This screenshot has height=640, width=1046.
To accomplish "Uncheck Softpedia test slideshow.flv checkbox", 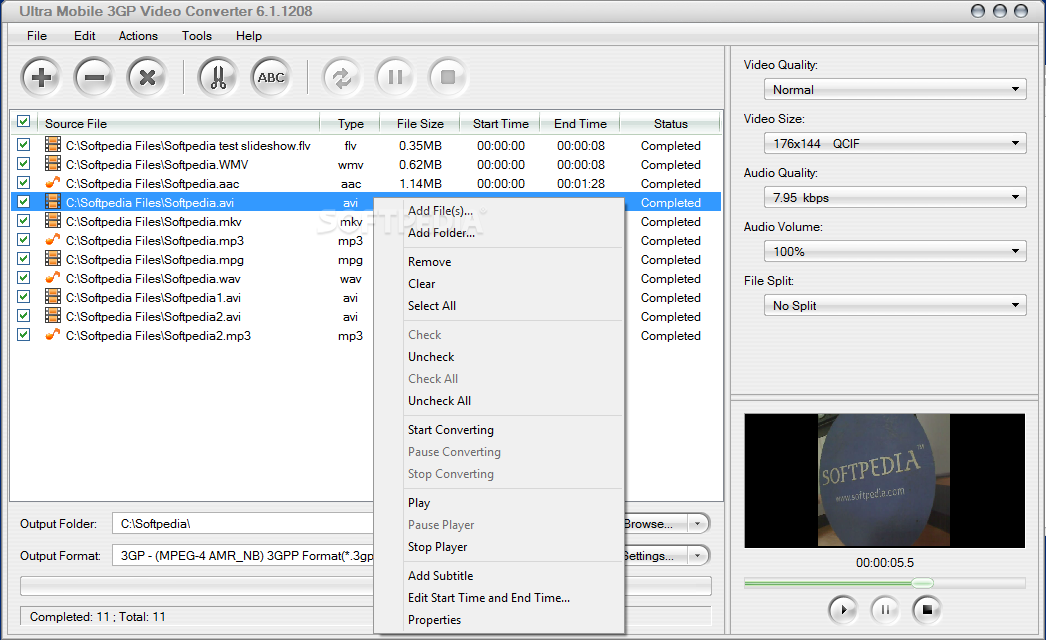I will click(x=23, y=144).
